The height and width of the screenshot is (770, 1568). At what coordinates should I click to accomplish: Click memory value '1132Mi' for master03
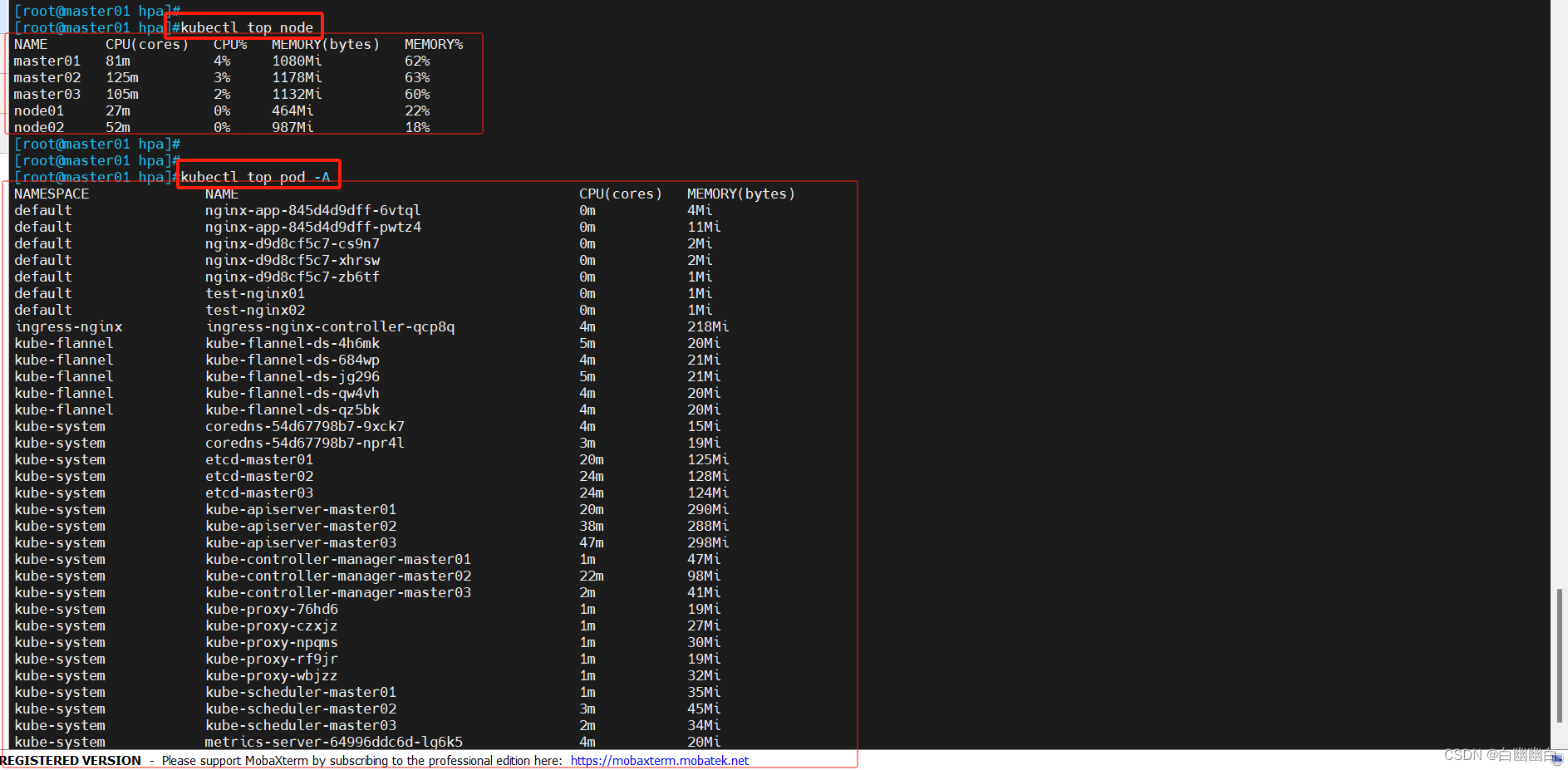point(297,94)
